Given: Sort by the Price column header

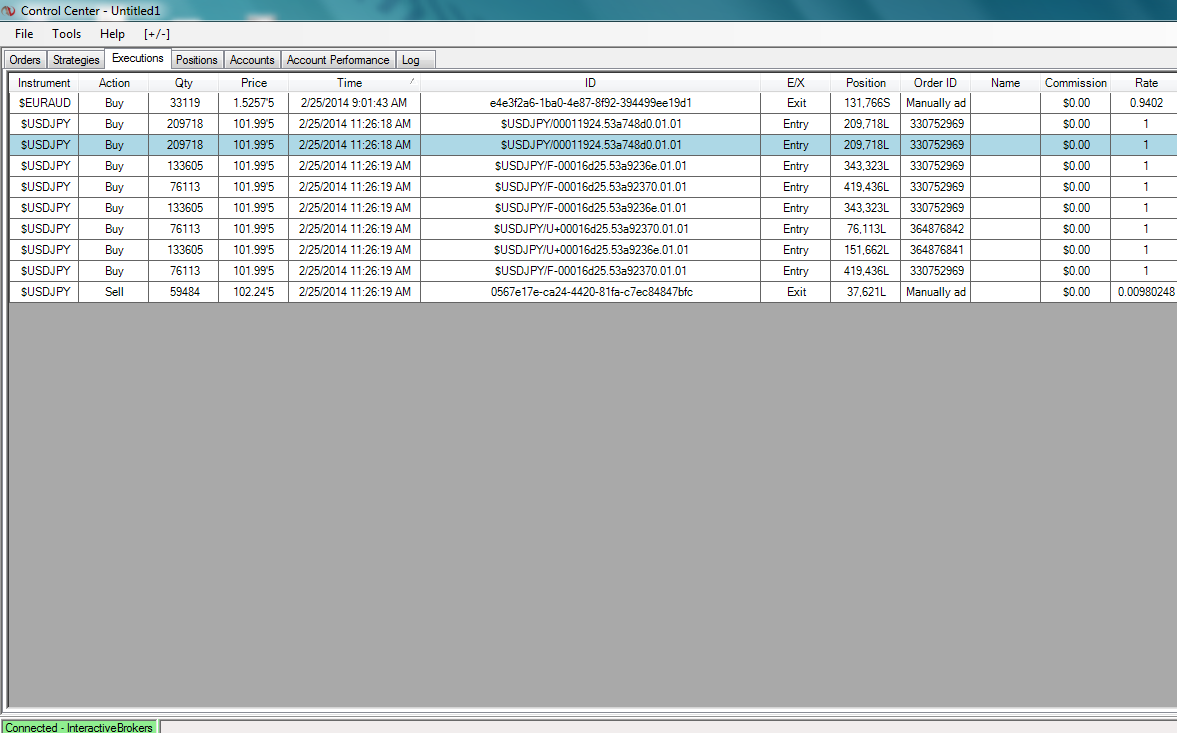Looking at the screenshot, I should pyautogui.click(x=254, y=83).
